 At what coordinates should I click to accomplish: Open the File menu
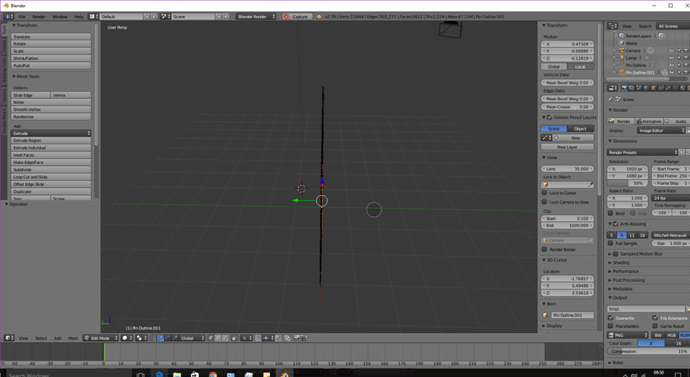pos(22,16)
